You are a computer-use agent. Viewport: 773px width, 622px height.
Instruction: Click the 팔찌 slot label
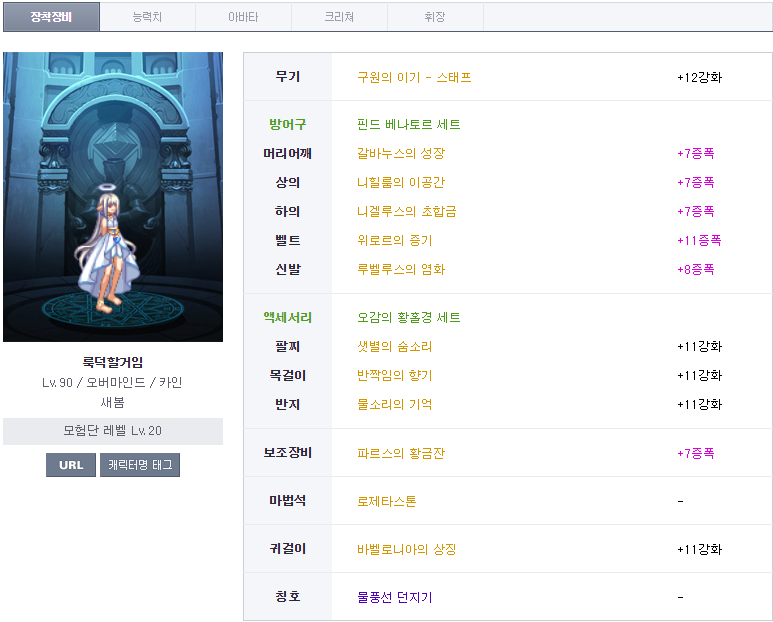click(x=287, y=346)
